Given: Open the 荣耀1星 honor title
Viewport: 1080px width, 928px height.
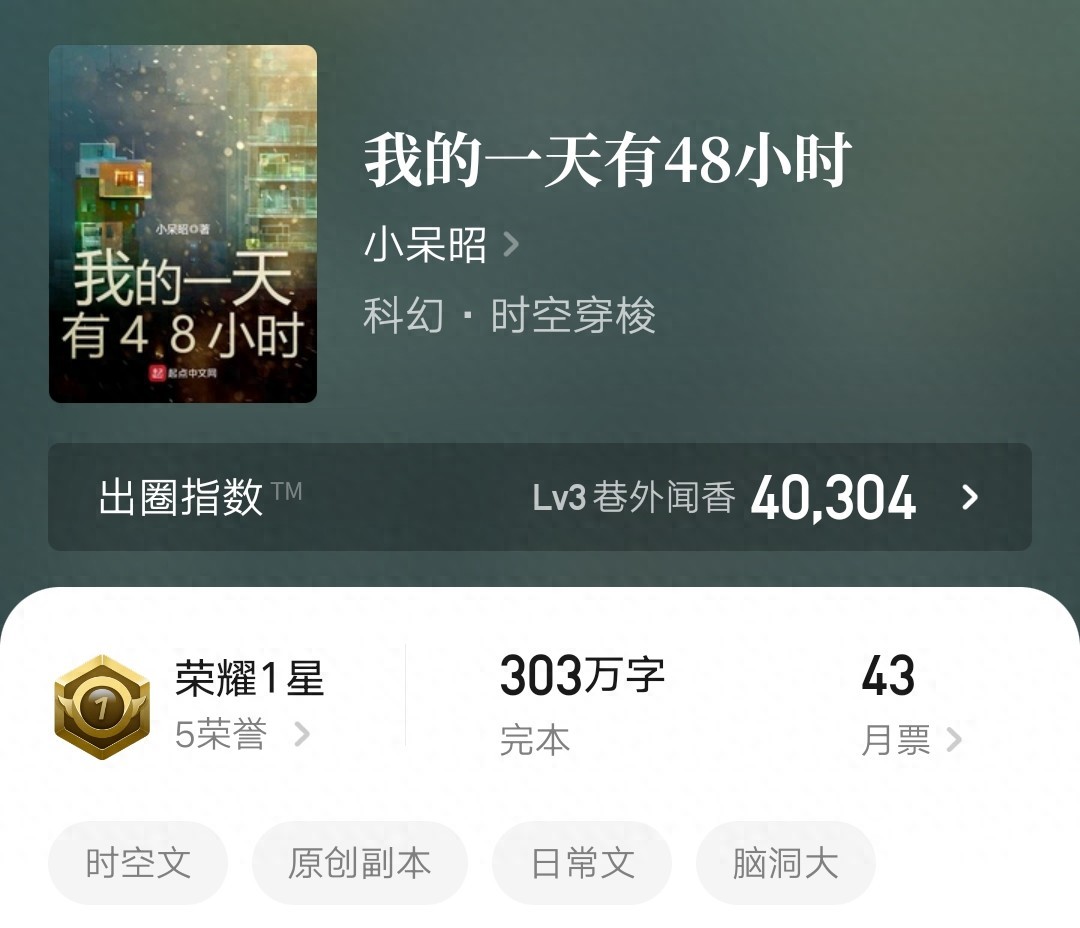Looking at the screenshot, I should (x=249, y=679).
